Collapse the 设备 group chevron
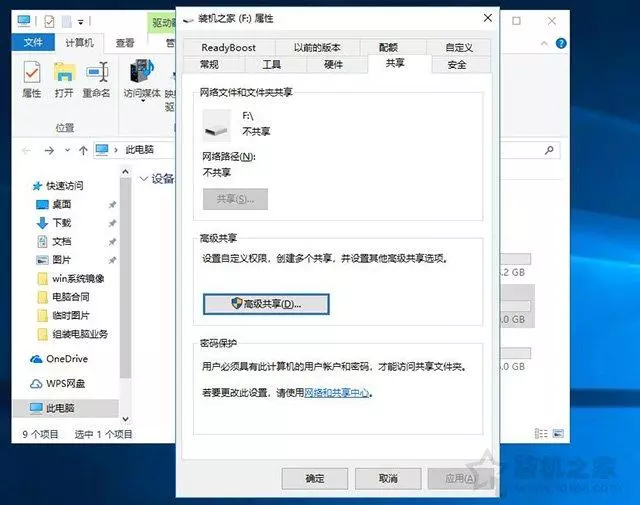640x505 pixels. pyautogui.click(x=143, y=179)
